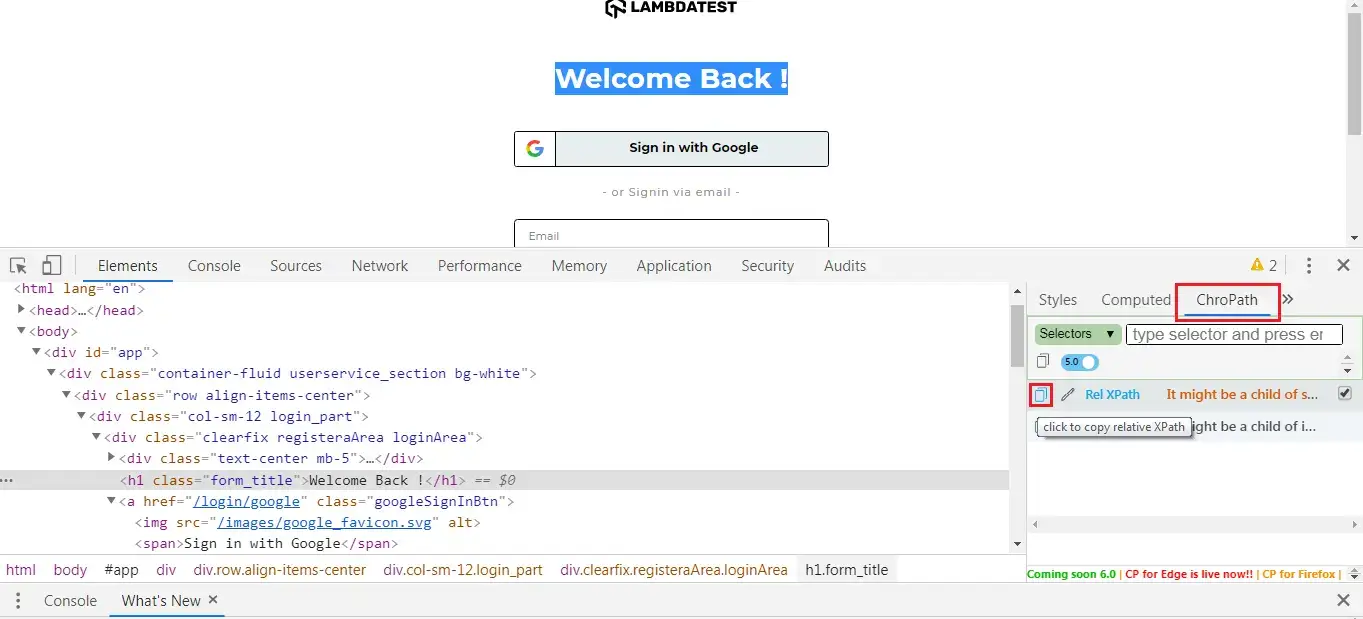Open the Selectors dropdown
The image size is (1363, 619).
click(1077, 334)
